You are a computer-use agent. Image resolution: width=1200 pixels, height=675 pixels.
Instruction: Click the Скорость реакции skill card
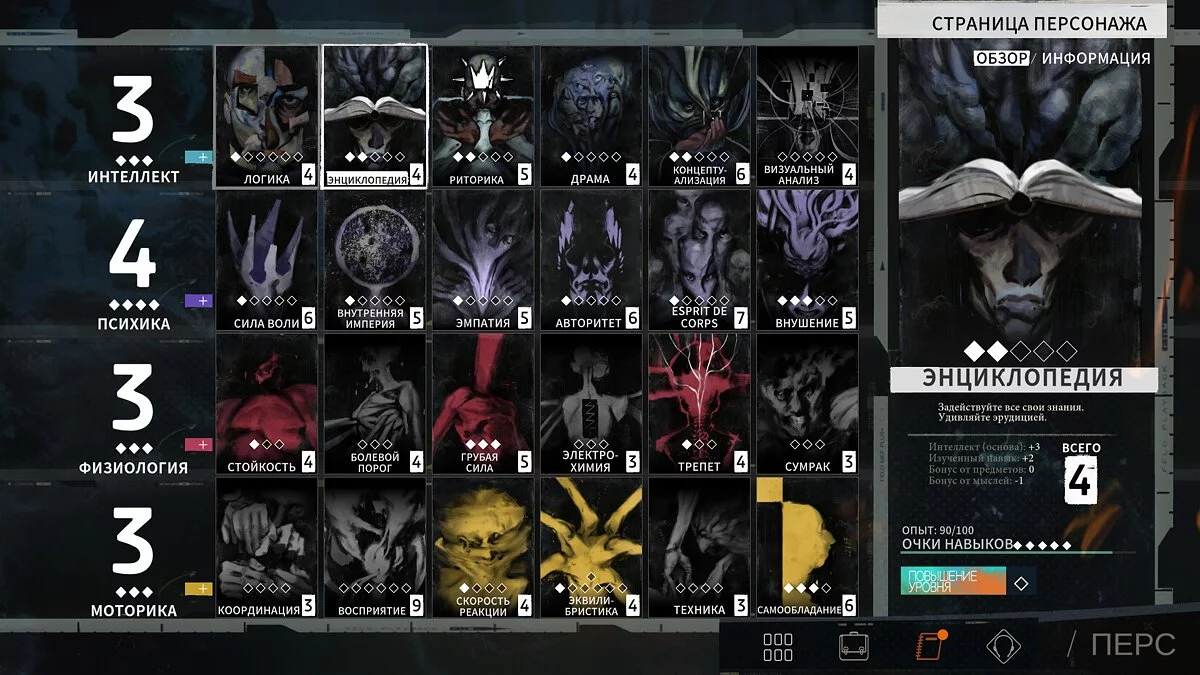click(483, 548)
